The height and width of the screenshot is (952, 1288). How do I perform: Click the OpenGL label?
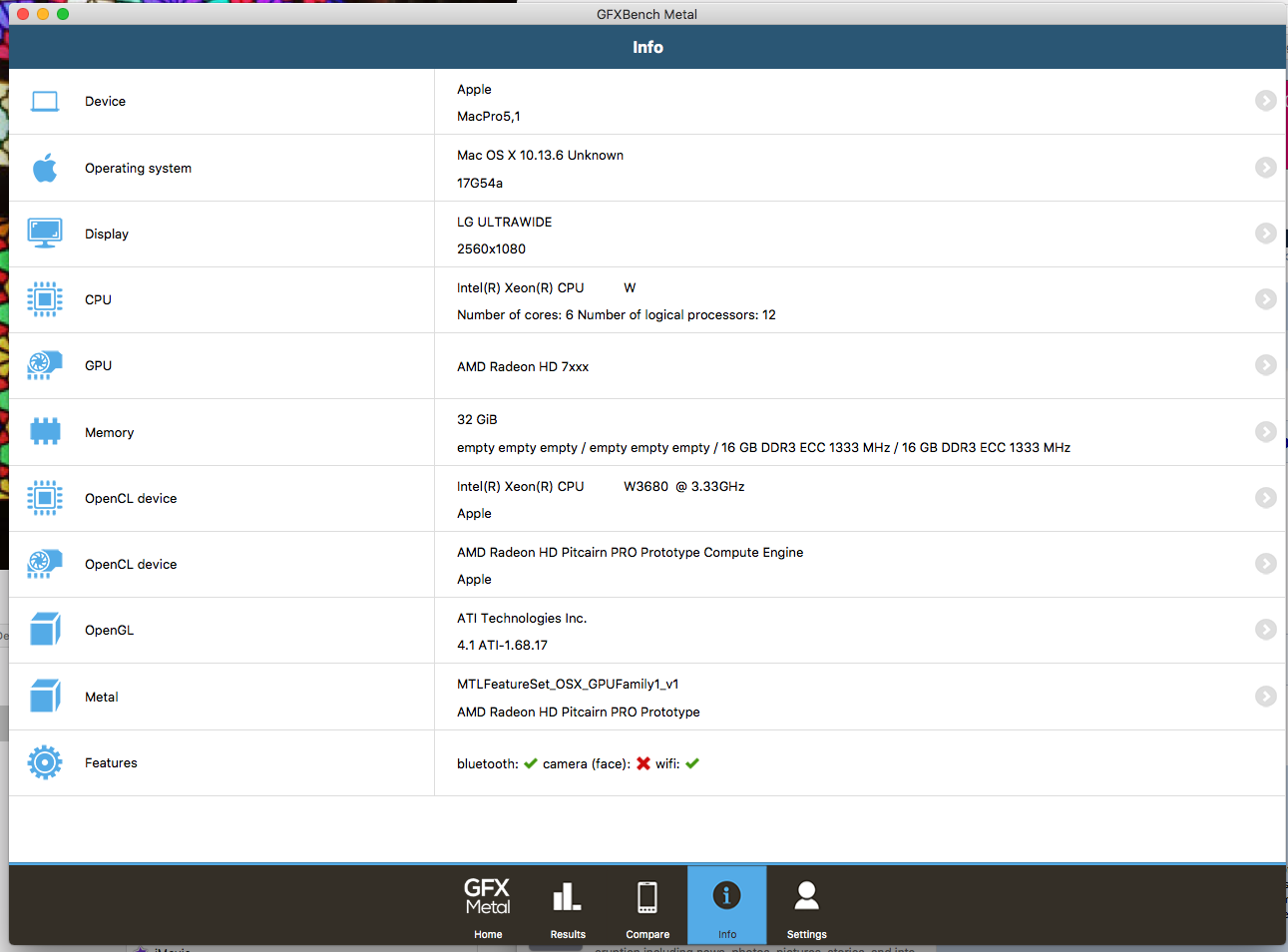[109, 630]
